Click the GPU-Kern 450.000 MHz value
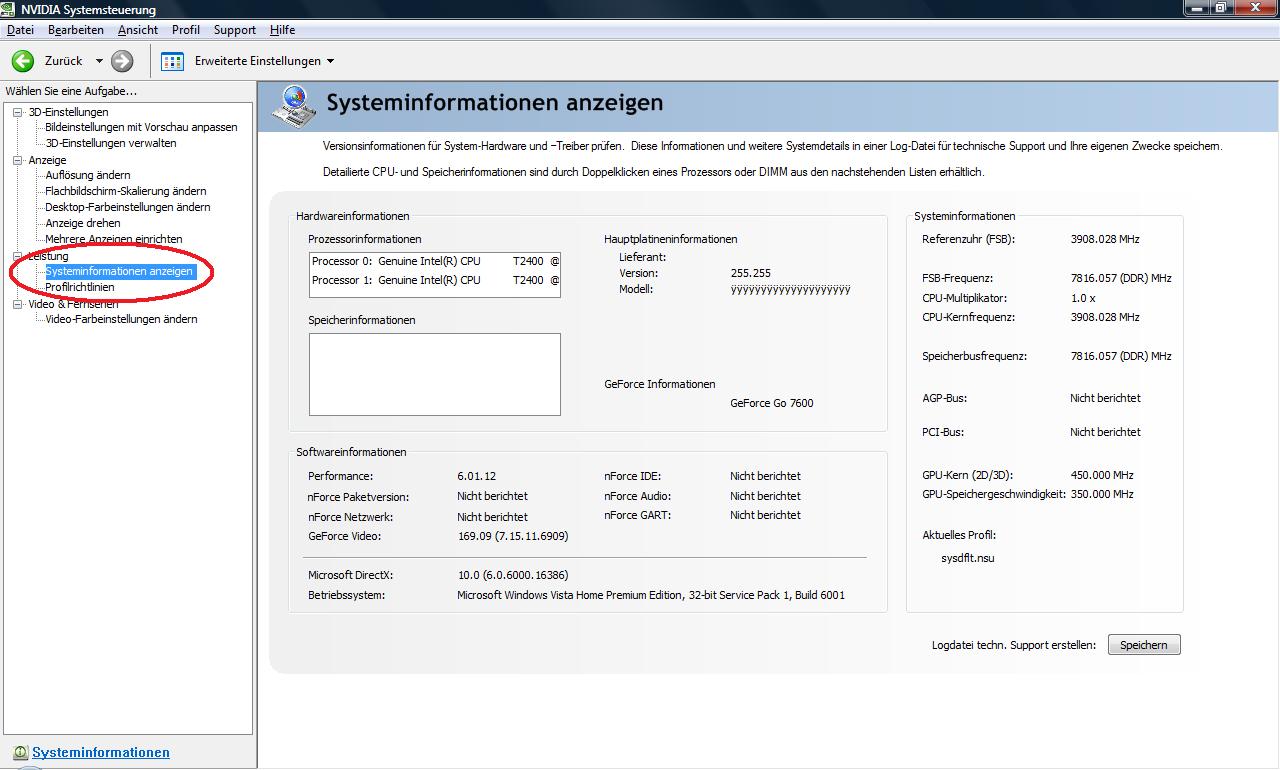 (x=1102, y=475)
